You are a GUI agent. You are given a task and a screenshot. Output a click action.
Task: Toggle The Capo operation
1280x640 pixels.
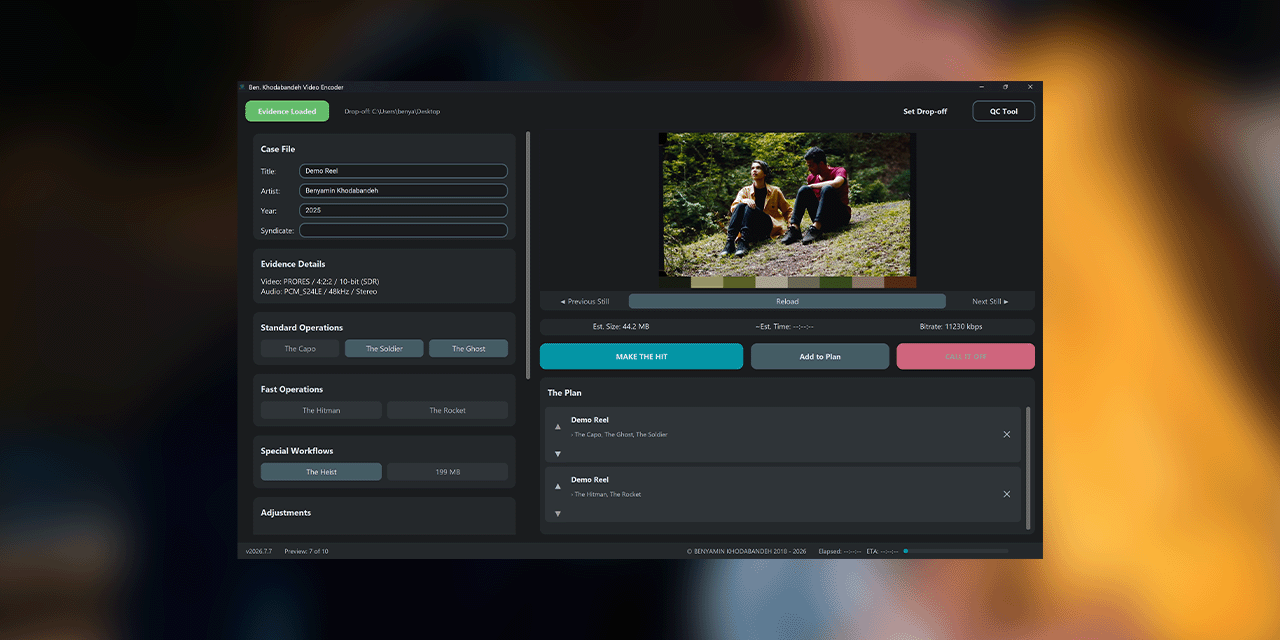click(300, 349)
